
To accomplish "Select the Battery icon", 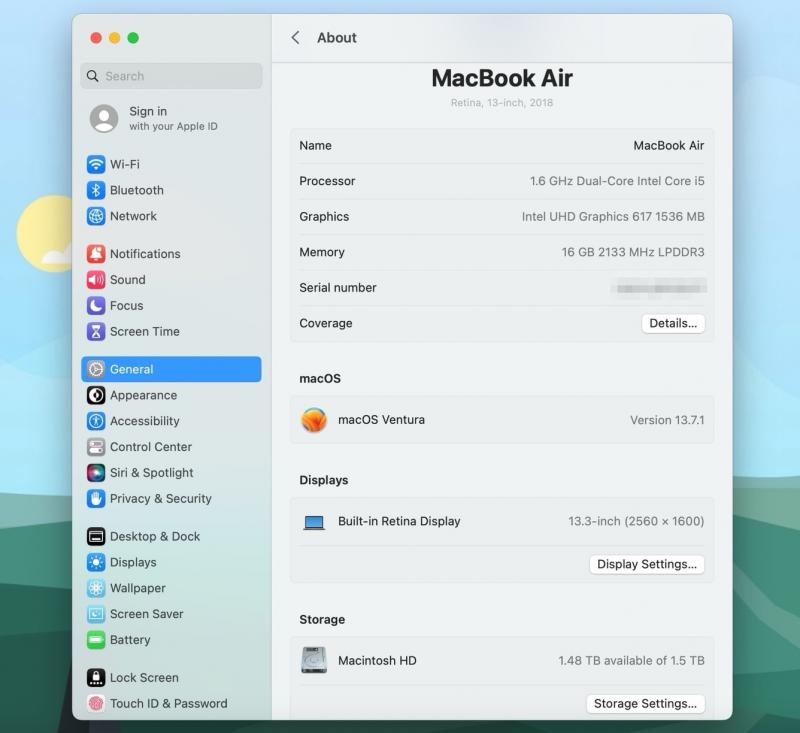I will [96, 640].
